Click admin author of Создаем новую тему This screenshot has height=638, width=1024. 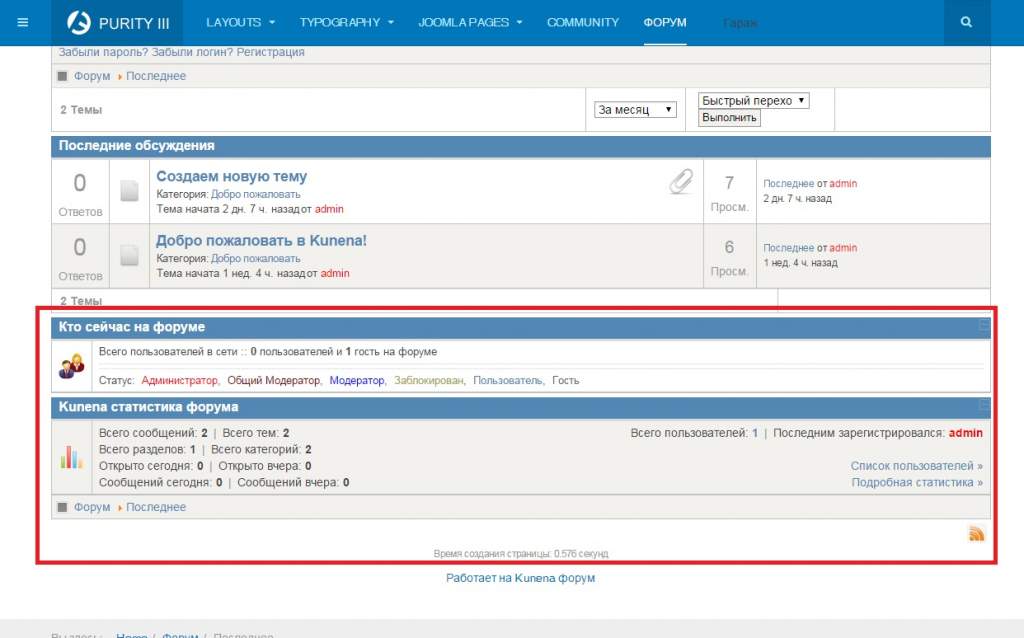[x=329, y=210]
